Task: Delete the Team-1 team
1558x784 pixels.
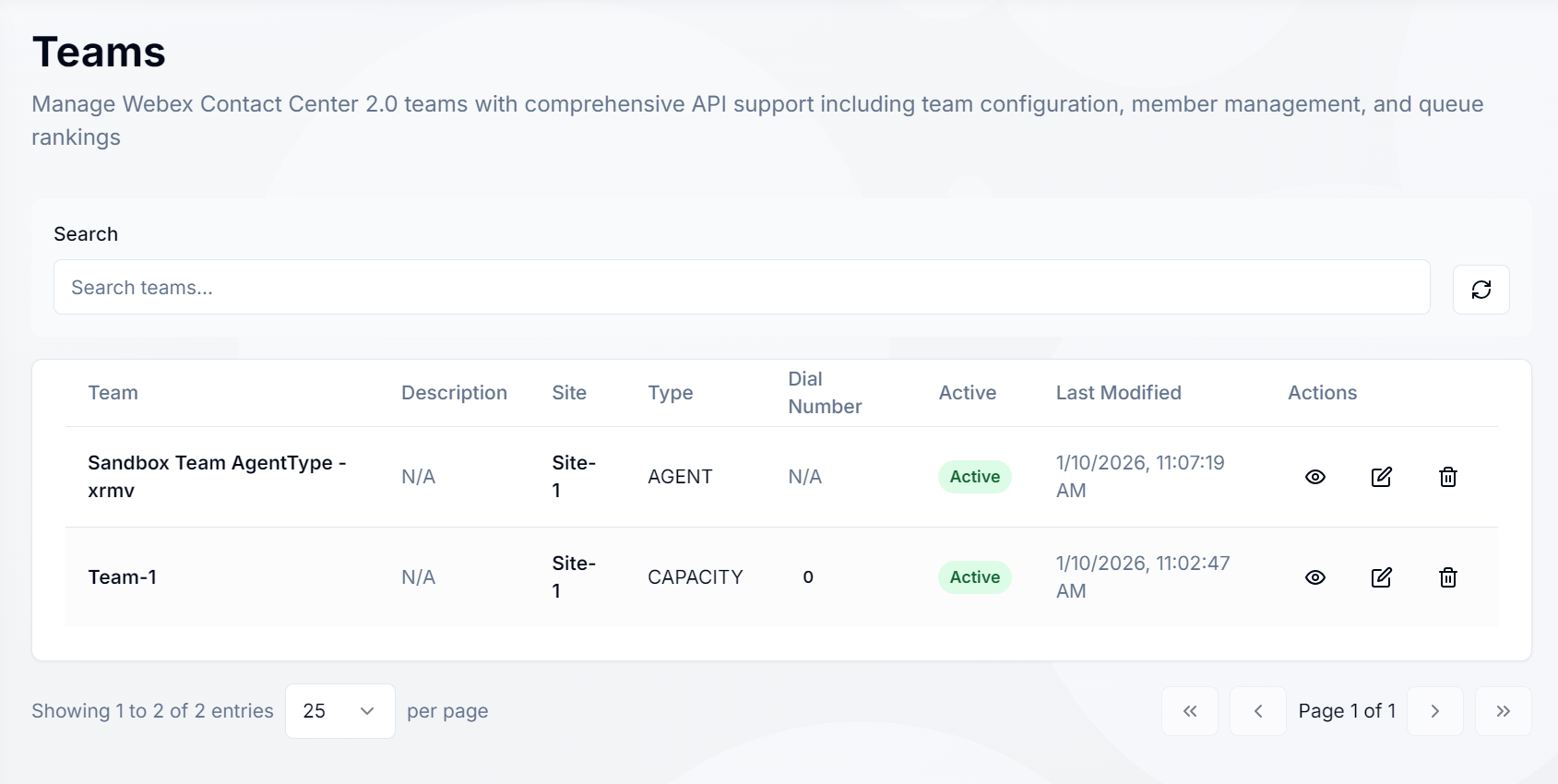Action: 1448,577
